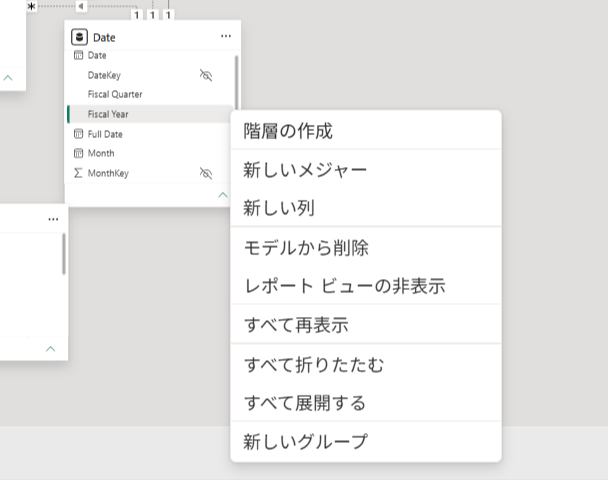
Task: Click the Date table database icon
Action: 79,37
